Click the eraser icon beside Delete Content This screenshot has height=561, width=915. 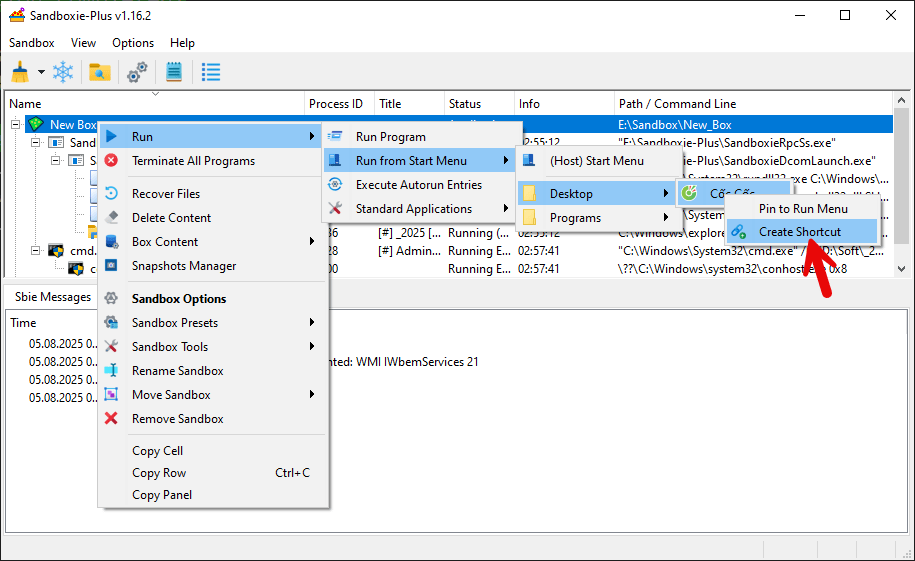pos(111,217)
